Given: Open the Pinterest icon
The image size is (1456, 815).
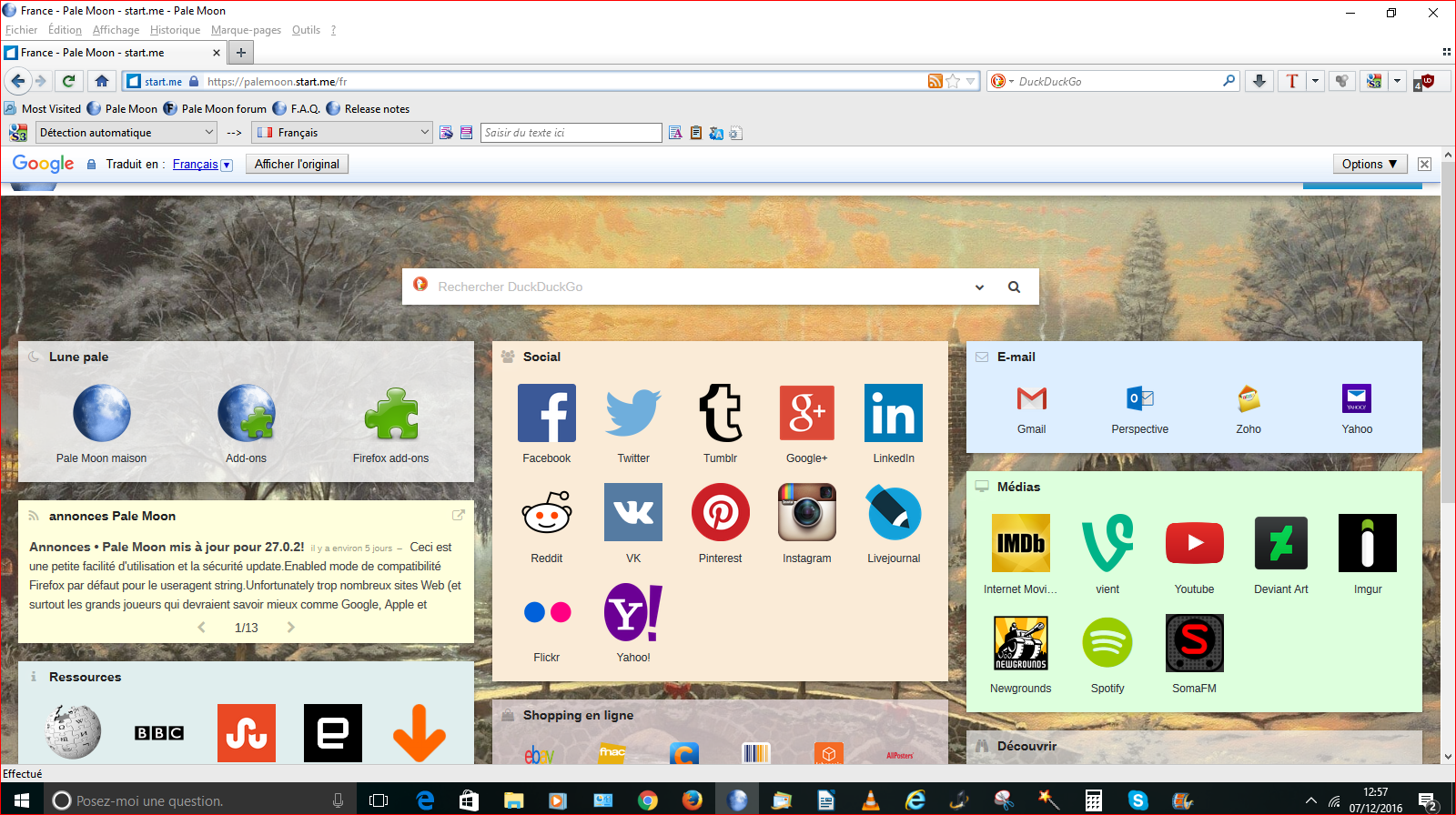Looking at the screenshot, I should [721, 513].
